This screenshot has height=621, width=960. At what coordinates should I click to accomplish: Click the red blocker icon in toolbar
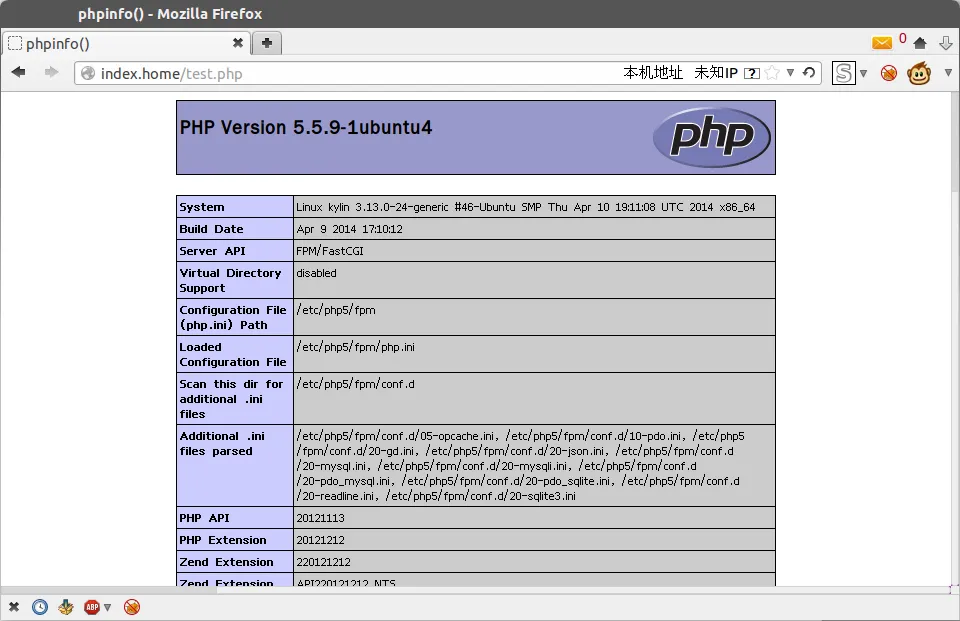pos(889,73)
